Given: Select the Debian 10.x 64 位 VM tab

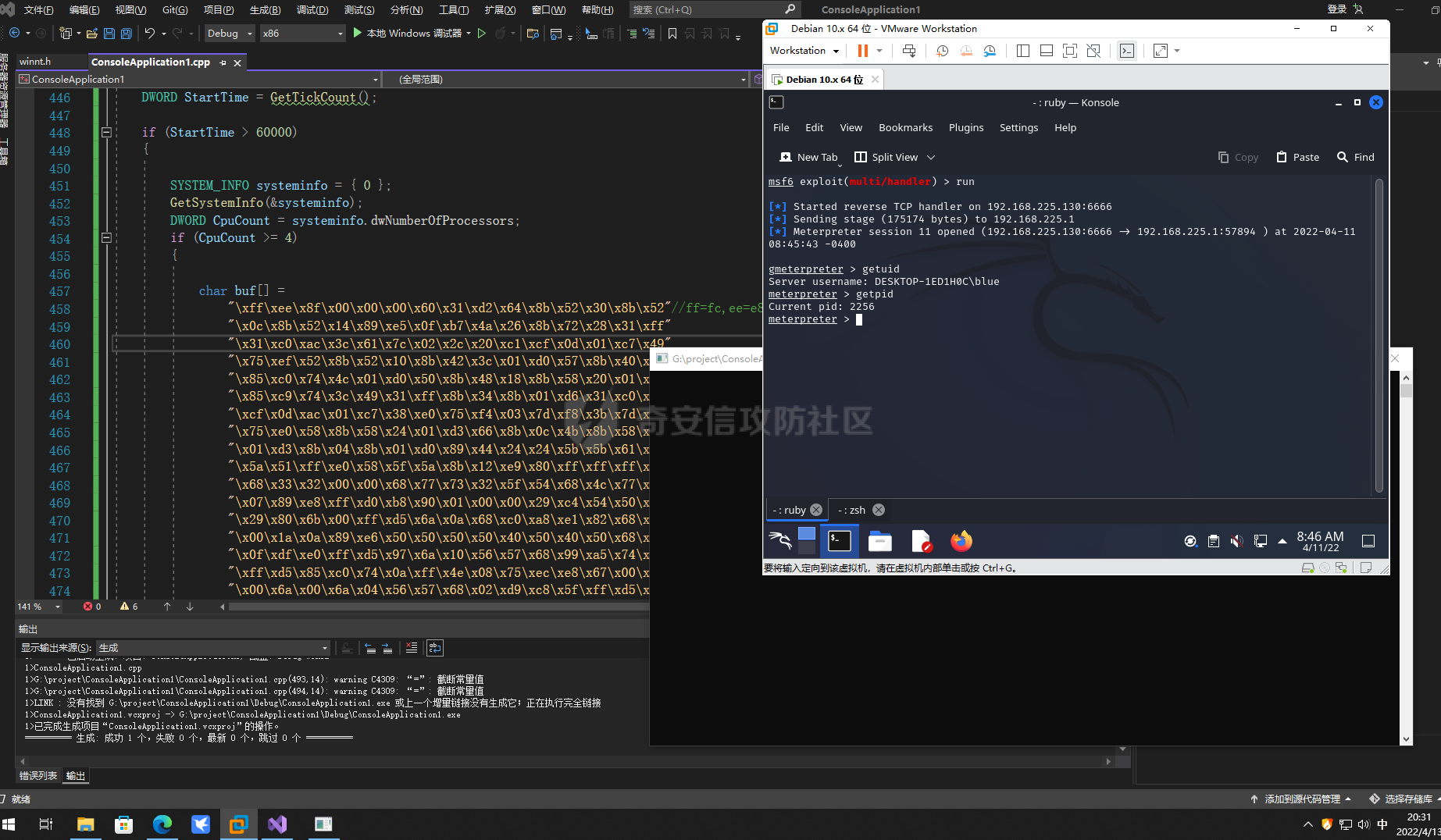Looking at the screenshot, I should point(825,80).
